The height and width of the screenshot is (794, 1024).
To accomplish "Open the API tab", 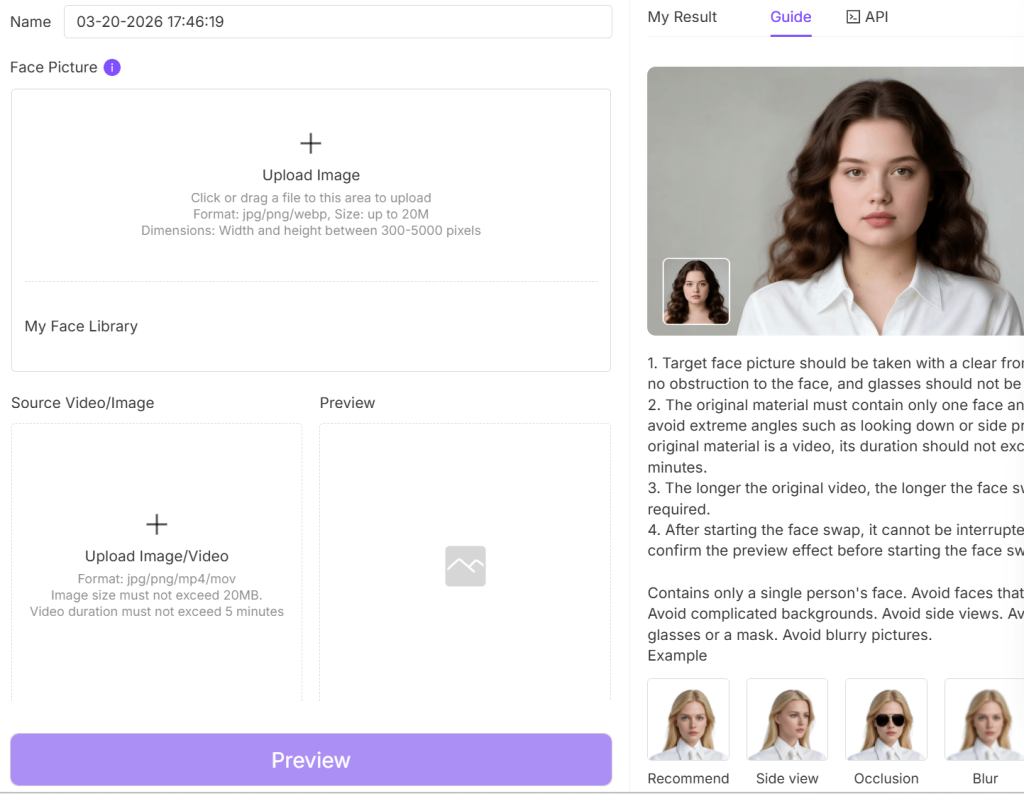I will 867,17.
